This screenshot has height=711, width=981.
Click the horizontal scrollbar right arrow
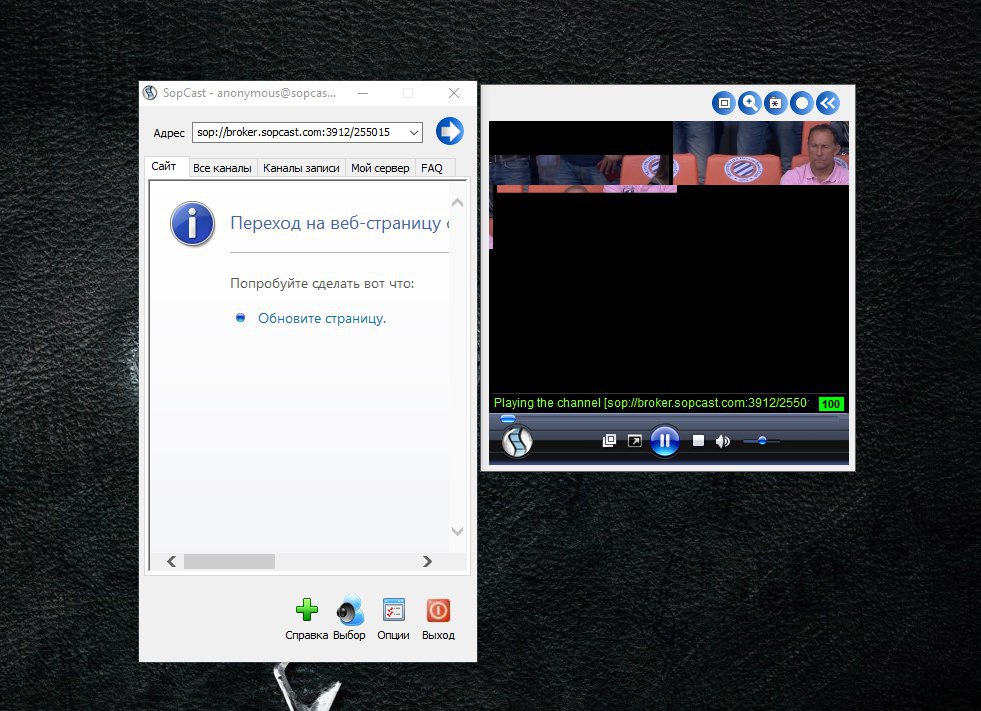pyautogui.click(x=427, y=561)
